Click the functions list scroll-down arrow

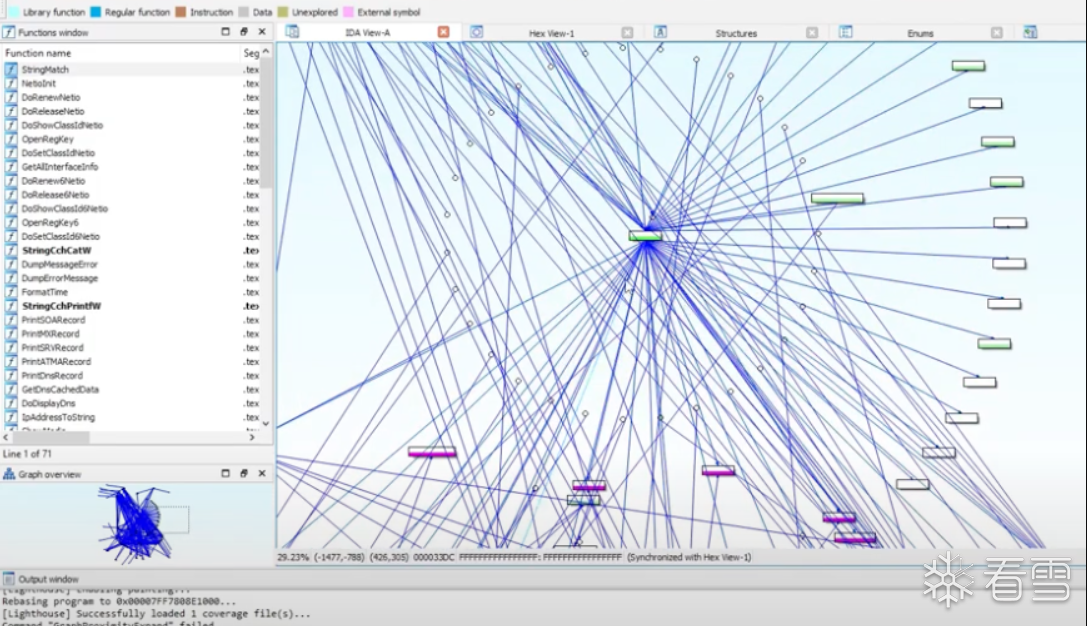click(x=266, y=424)
